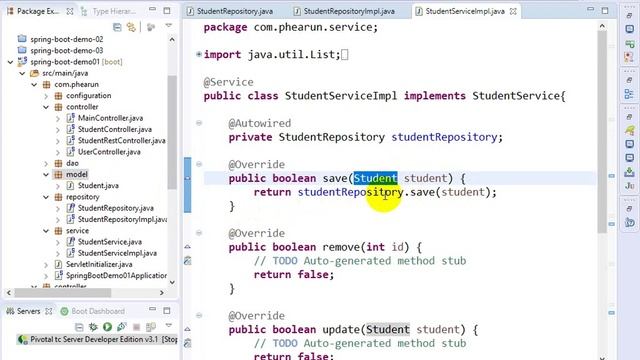Click the Stop server icon

136,327
